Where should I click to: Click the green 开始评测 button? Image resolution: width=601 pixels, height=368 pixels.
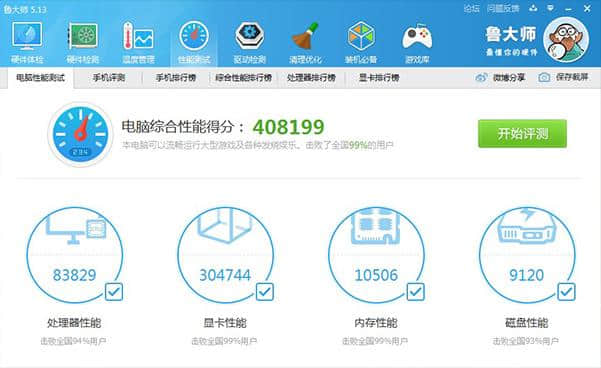pyautogui.click(x=522, y=133)
